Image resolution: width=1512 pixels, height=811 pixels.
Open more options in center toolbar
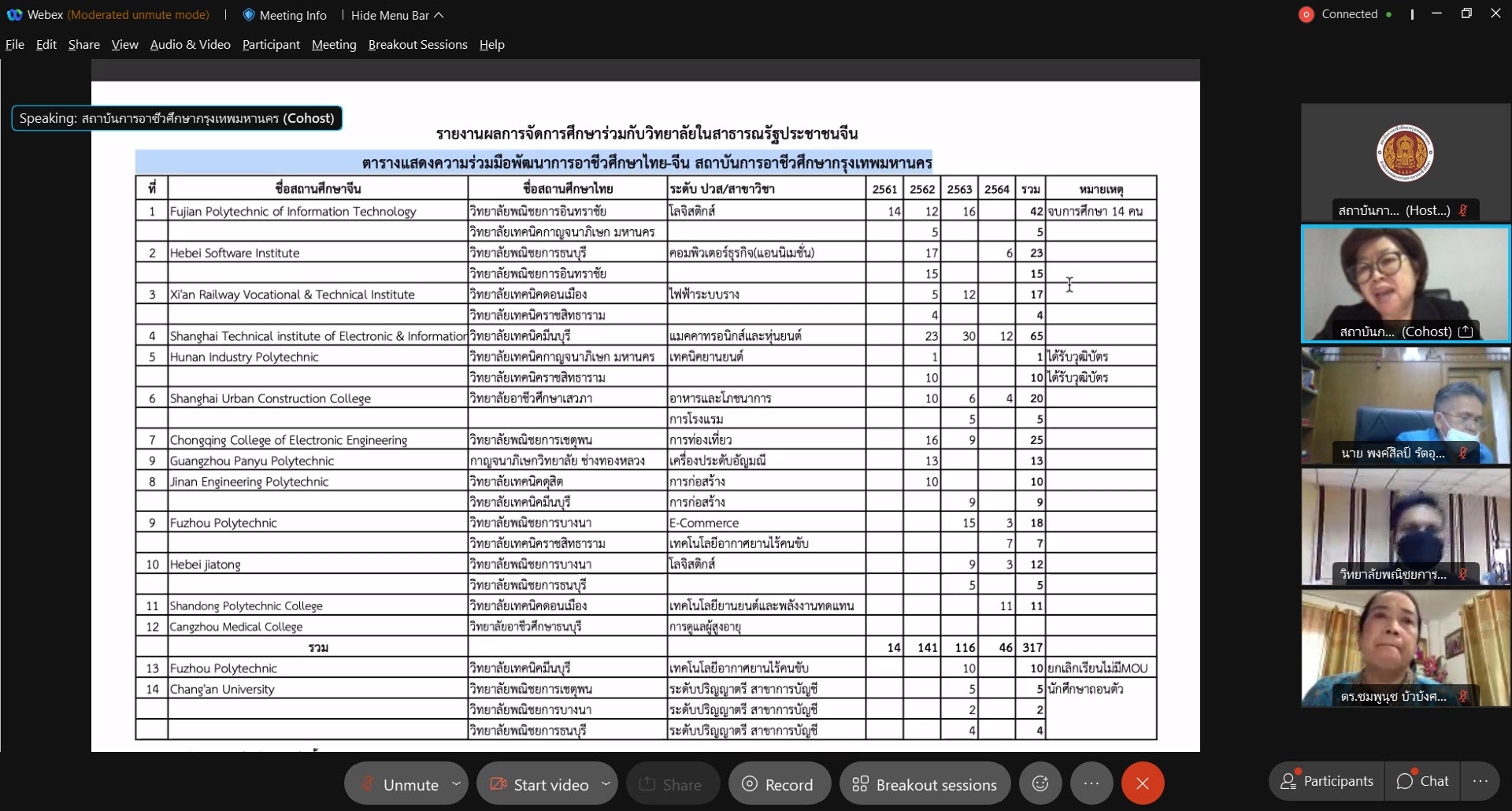click(x=1091, y=783)
